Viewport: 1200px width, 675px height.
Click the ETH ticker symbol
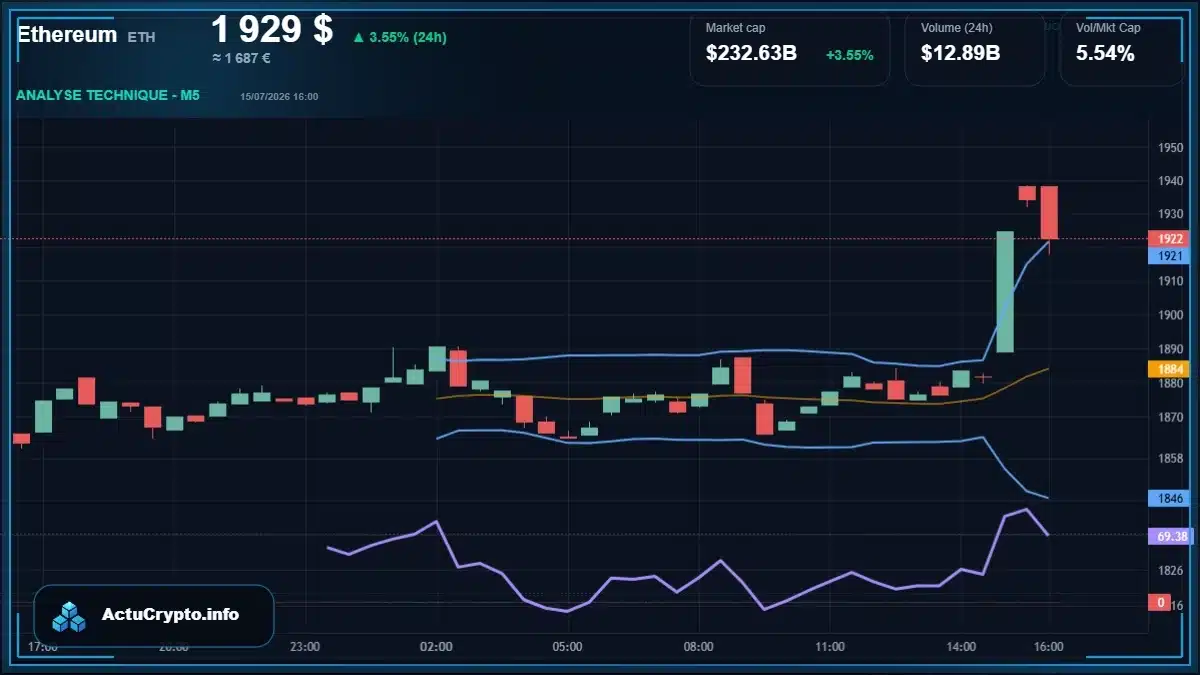141,37
